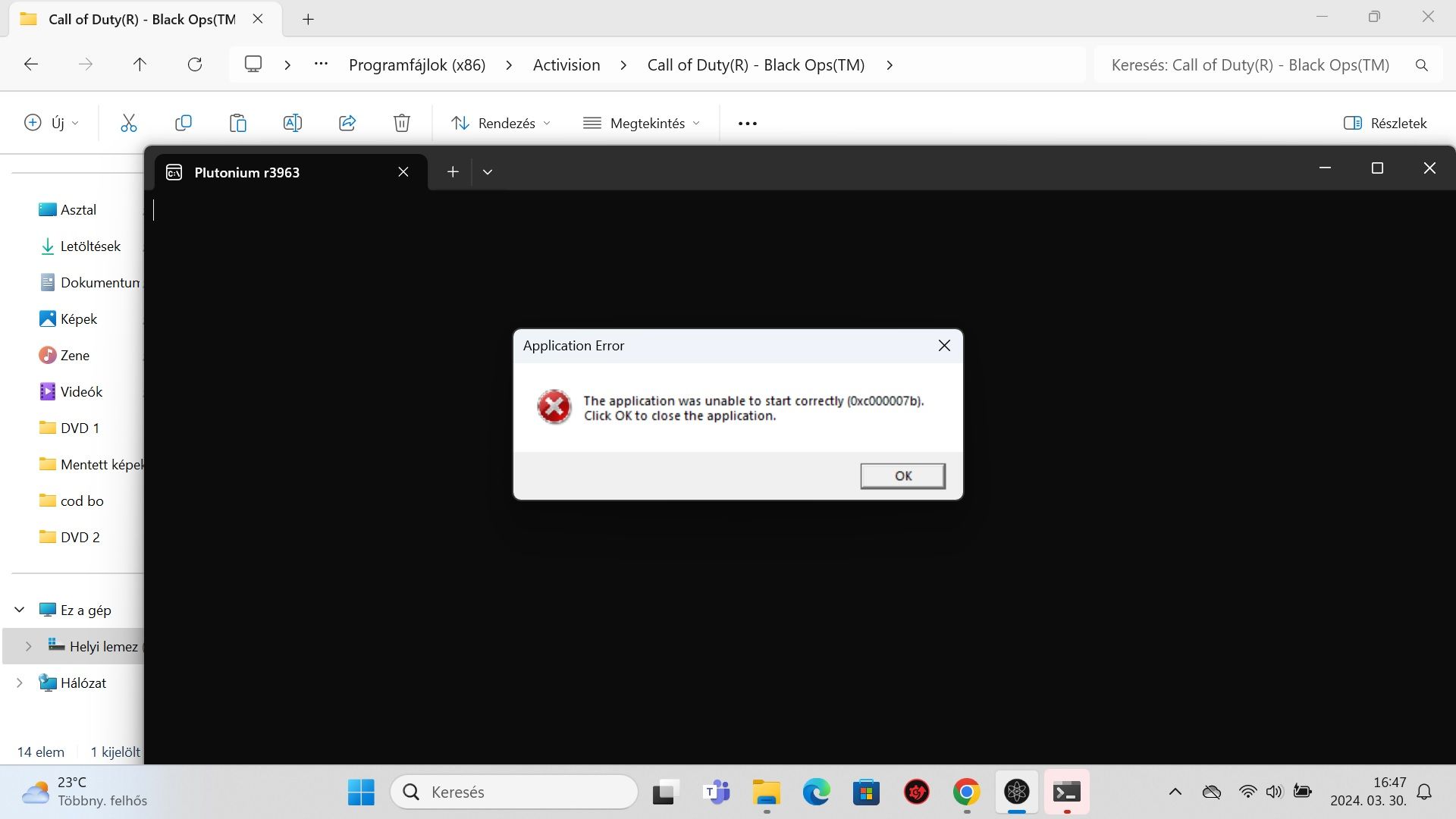
Task: Collapse the Ez a gép tree node
Action: click(20, 610)
